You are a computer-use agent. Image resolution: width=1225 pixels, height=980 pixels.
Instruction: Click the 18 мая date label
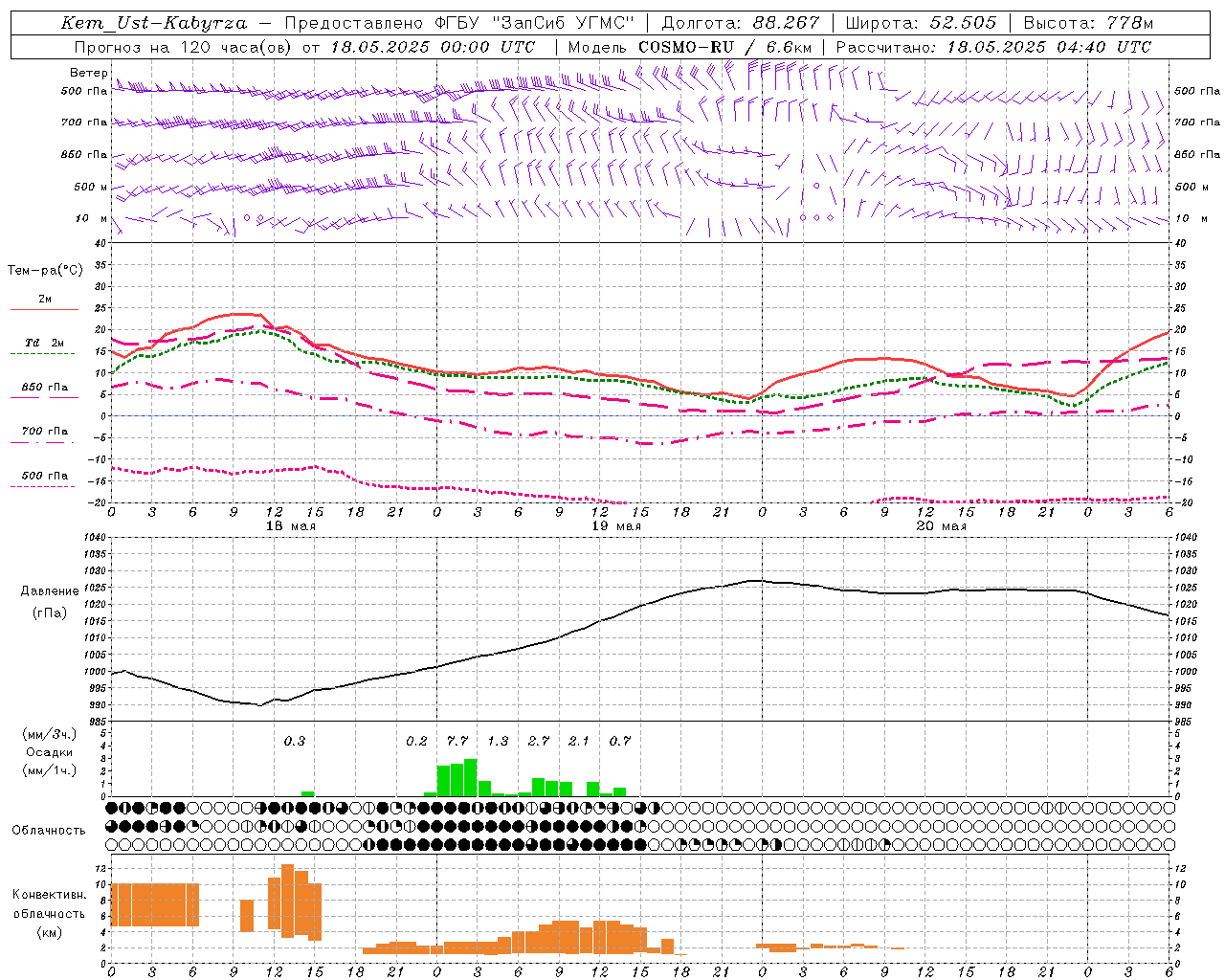tap(290, 526)
